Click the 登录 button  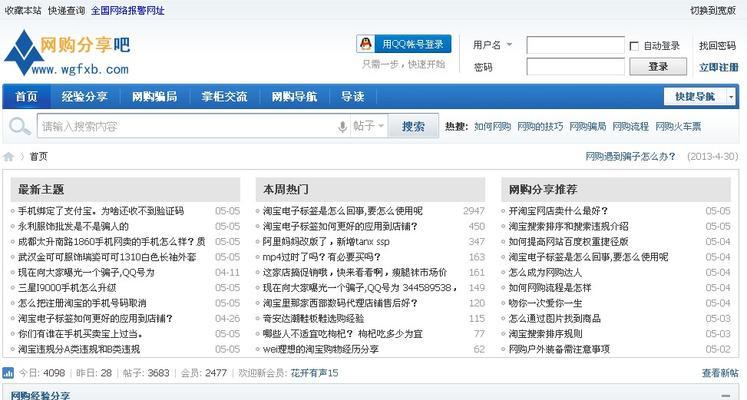pos(658,67)
